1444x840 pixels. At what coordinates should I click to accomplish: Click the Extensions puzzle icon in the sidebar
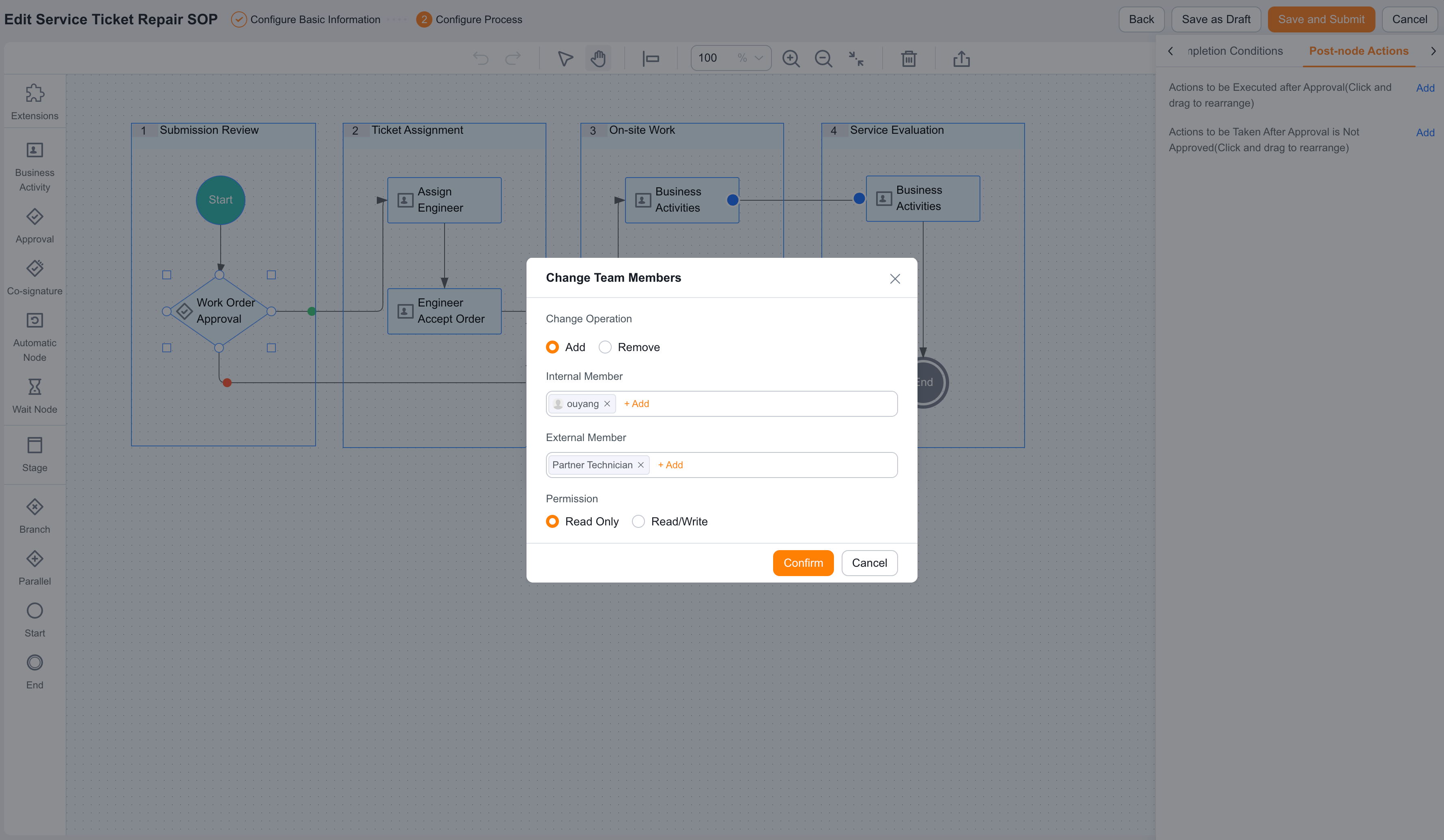coord(34,93)
